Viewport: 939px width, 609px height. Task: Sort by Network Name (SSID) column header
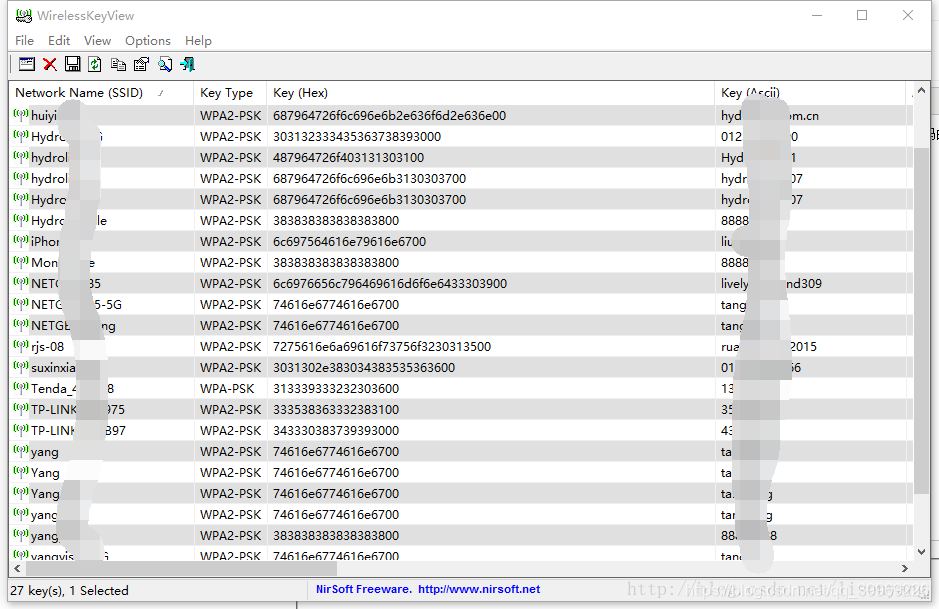click(x=101, y=93)
